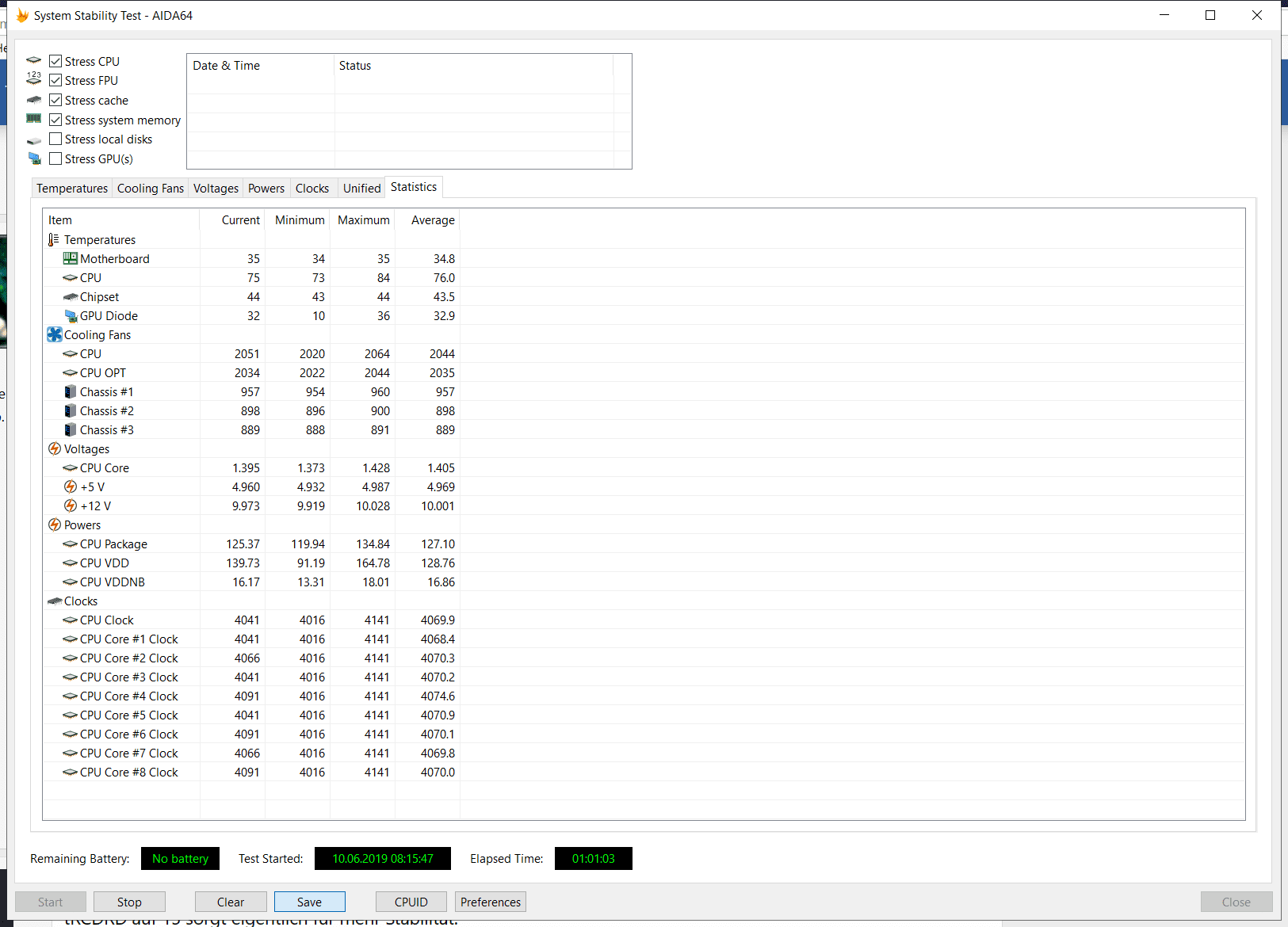
Task: Click the Item column header
Action: (121, 219)
